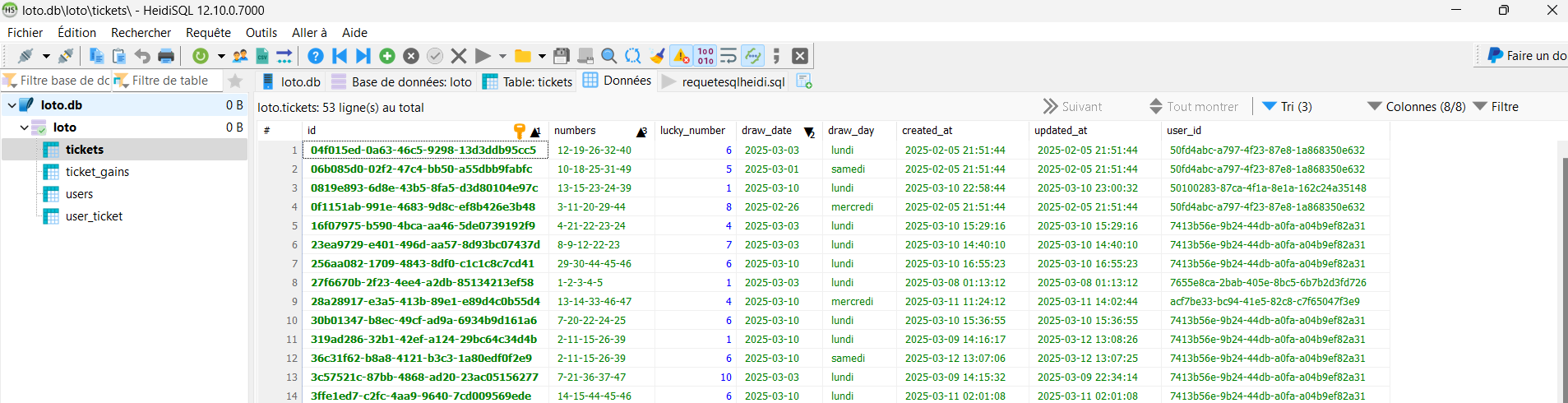This screenshot has width=1568, height=403.
Task: Click the Filtre base de données field
Action: pyautogui.click(x=56, y=81)
